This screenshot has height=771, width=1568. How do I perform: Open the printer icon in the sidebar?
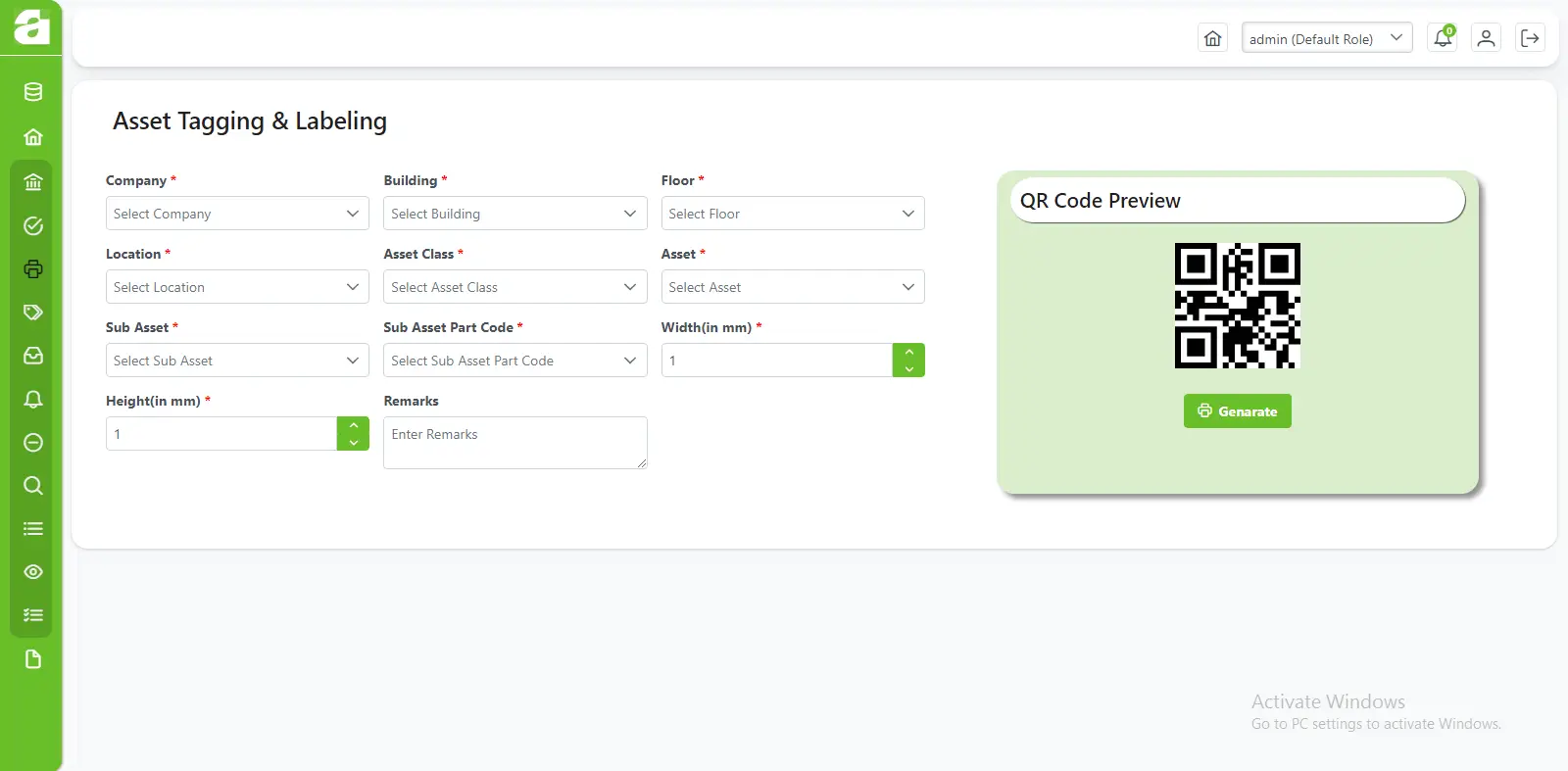point(33,269)
